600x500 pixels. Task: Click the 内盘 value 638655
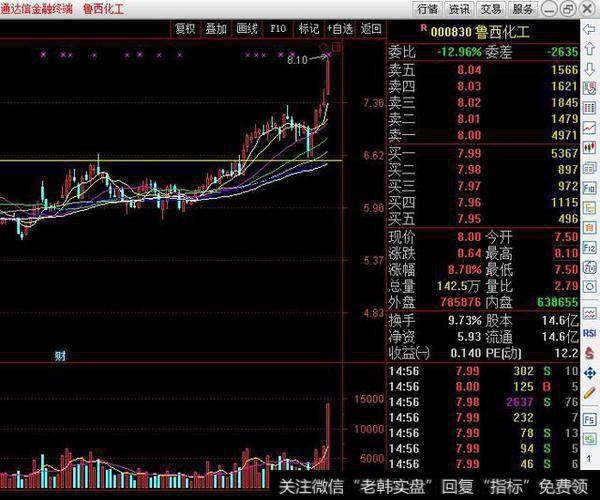click(x=558, y=302)
